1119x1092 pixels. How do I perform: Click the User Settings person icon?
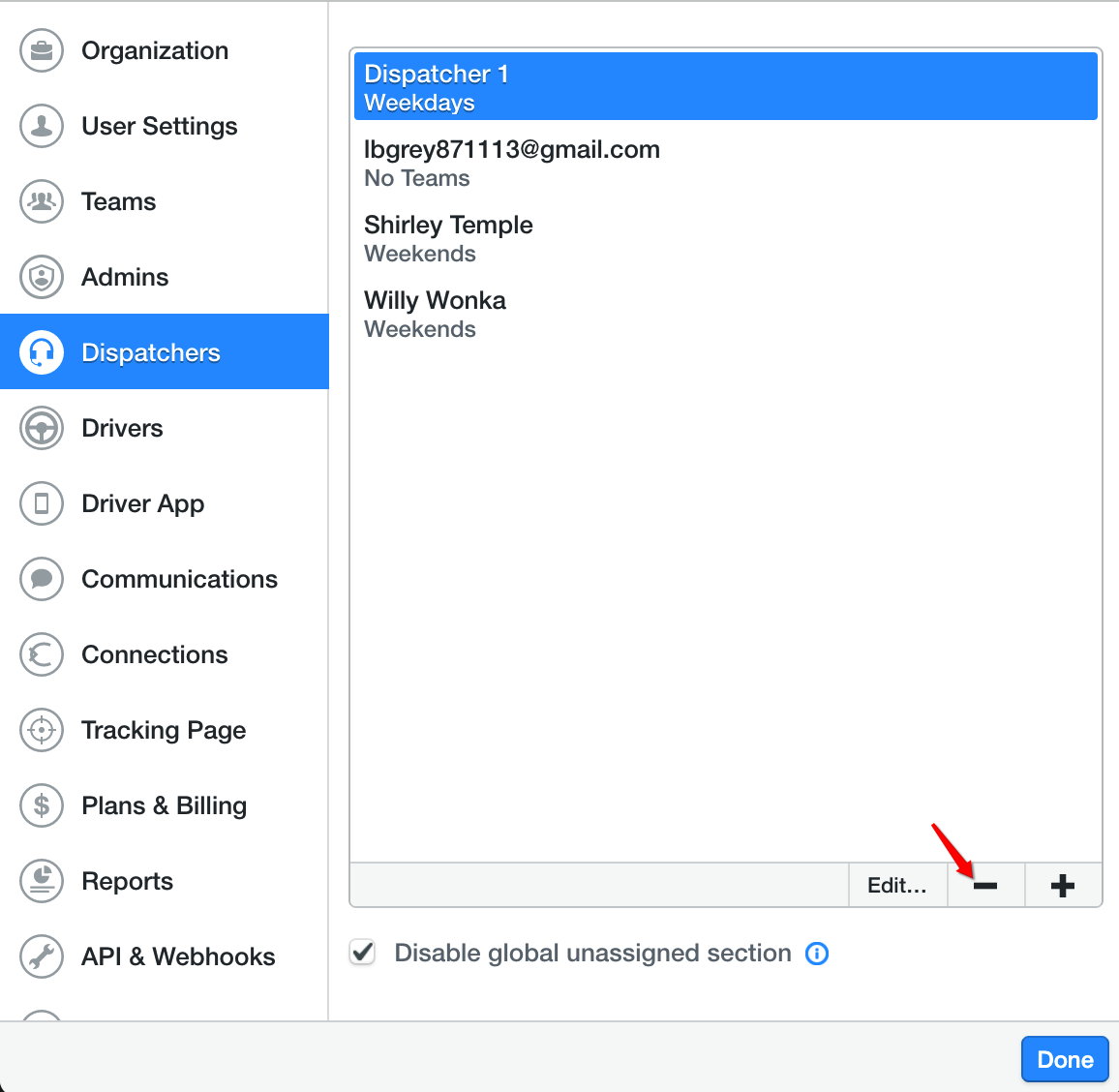coord(42,126)
